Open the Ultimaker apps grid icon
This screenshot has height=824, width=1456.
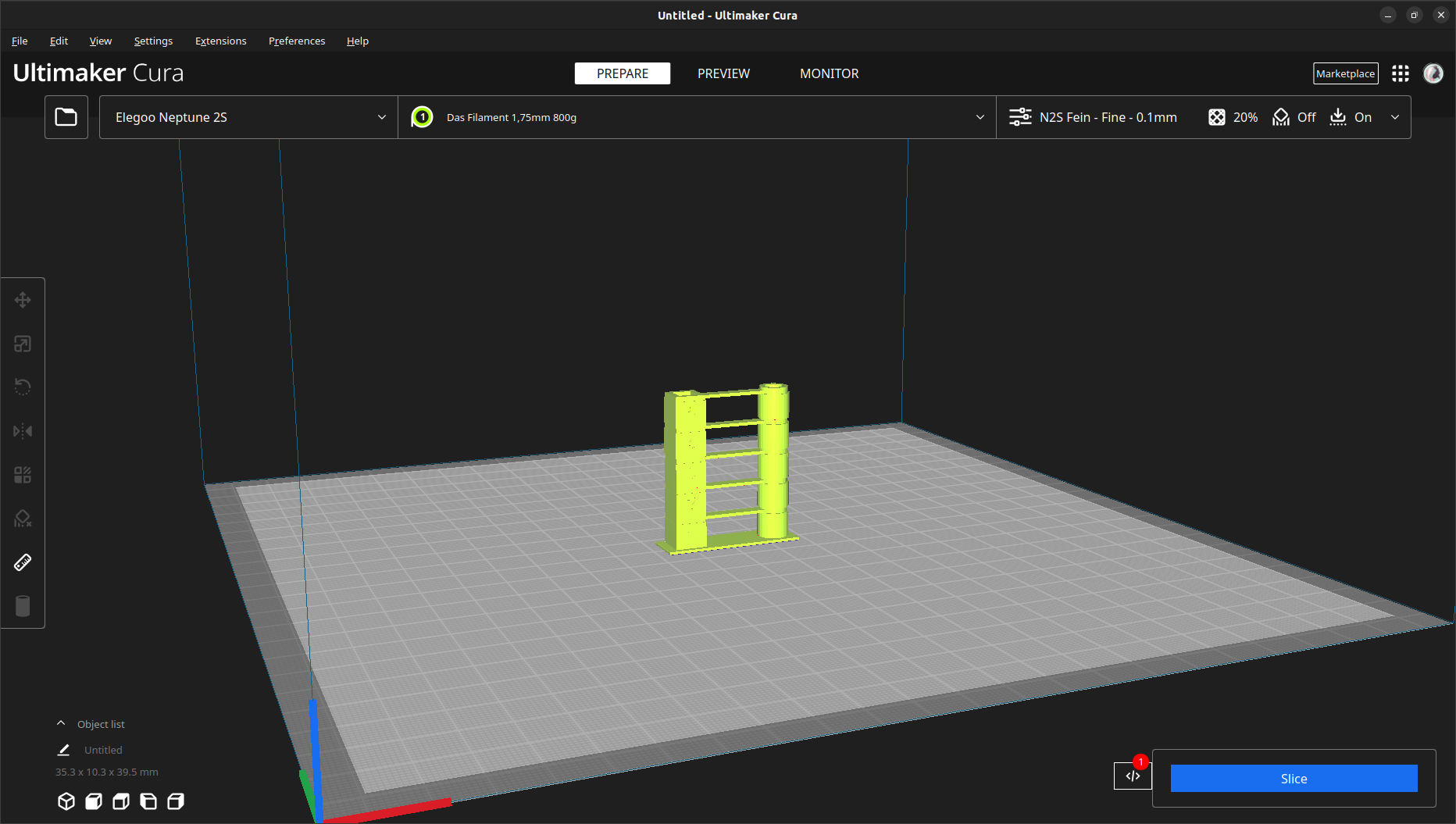pyautogui.click(x=1401, y=73)
